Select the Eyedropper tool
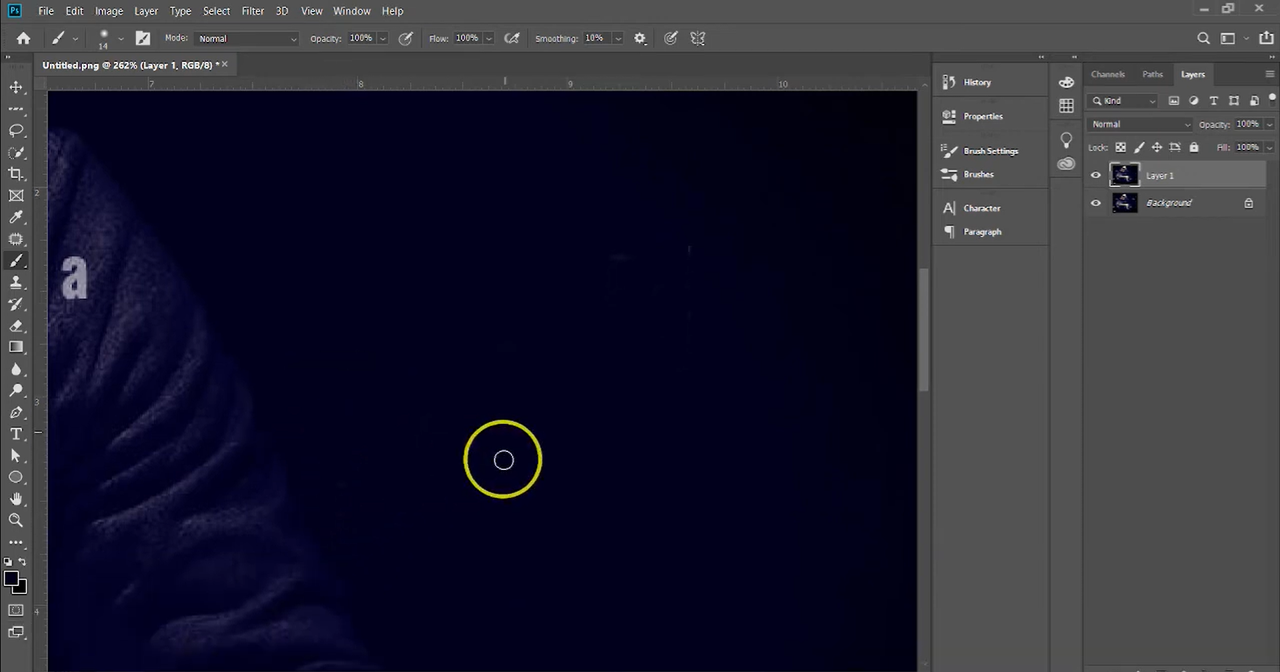 pyautogui.click(x=16, y=217)
